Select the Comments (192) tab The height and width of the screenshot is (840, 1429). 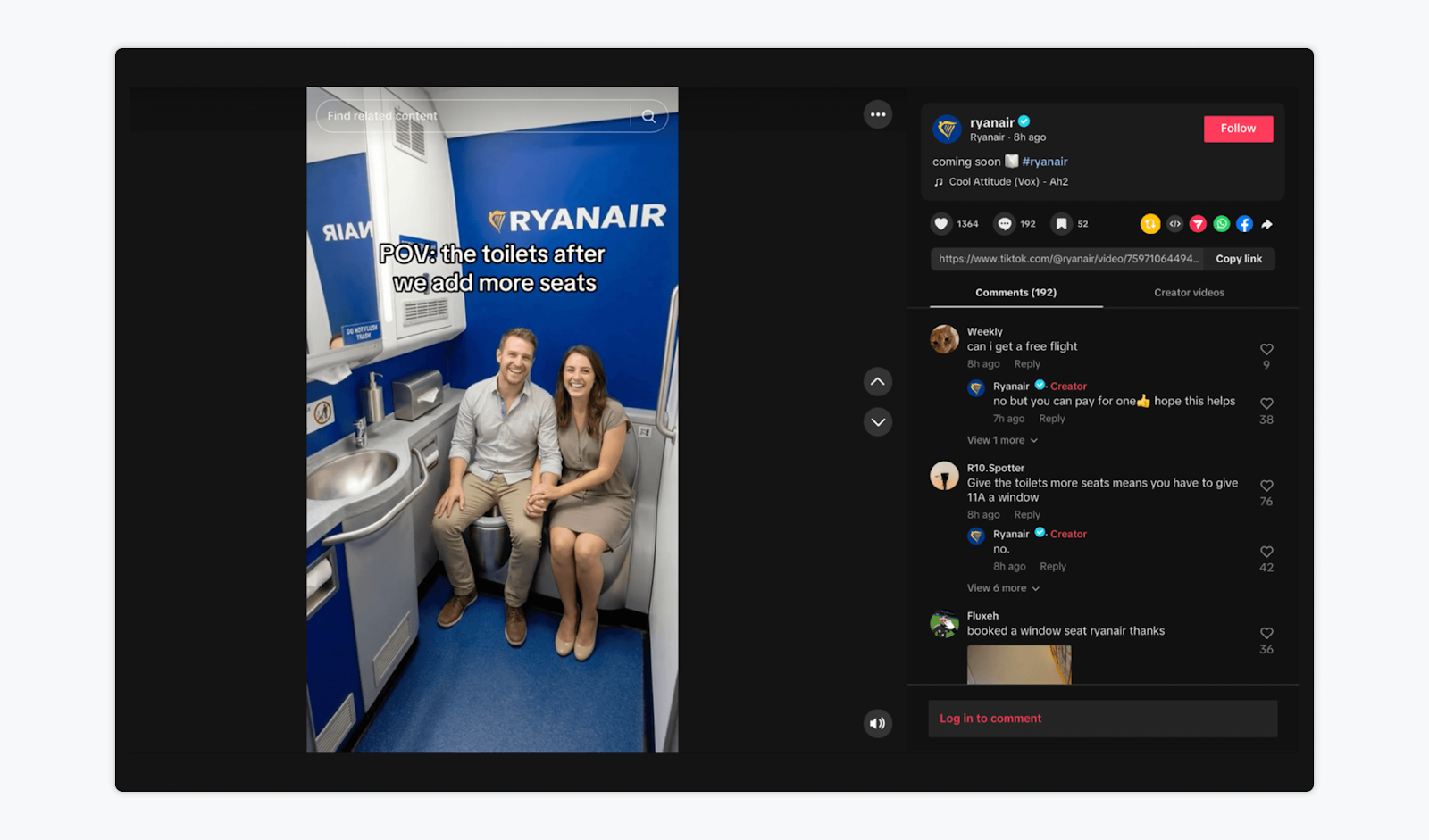coord(1015,293)
